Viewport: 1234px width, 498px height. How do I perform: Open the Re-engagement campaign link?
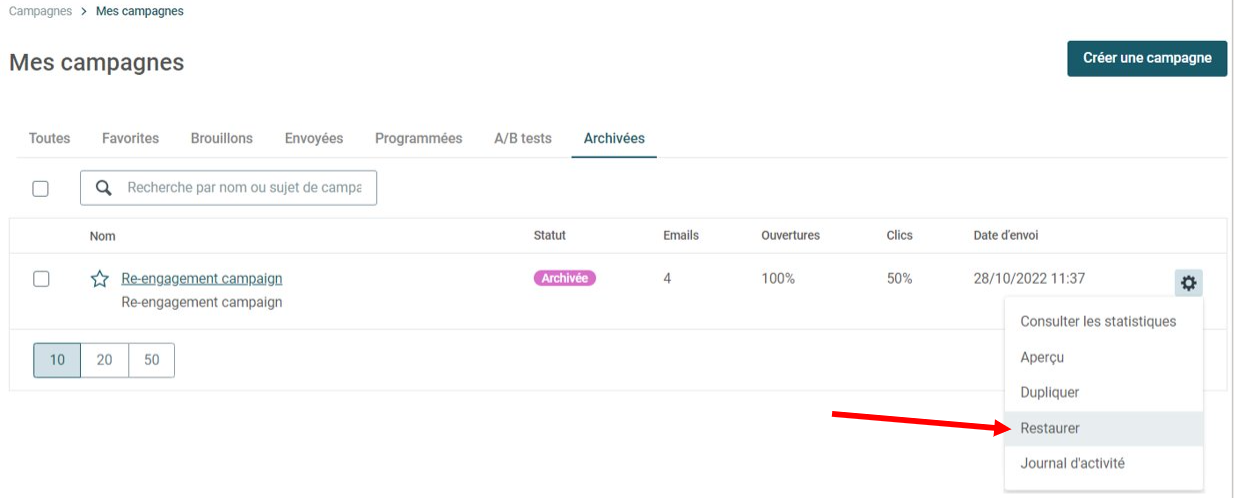(x=202, y=279)
